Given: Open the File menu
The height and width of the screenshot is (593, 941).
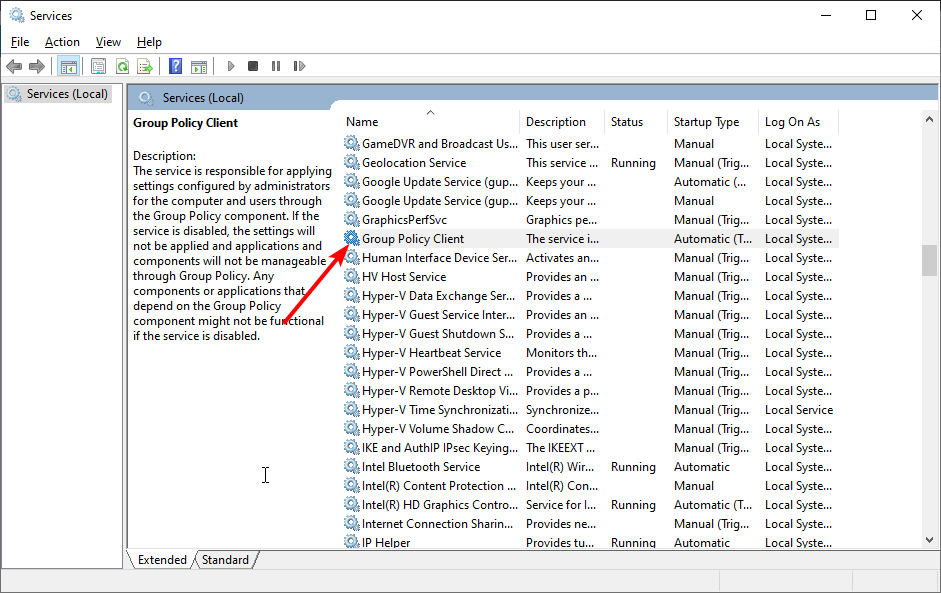Looking at the screenshot, I should (19, 41).
